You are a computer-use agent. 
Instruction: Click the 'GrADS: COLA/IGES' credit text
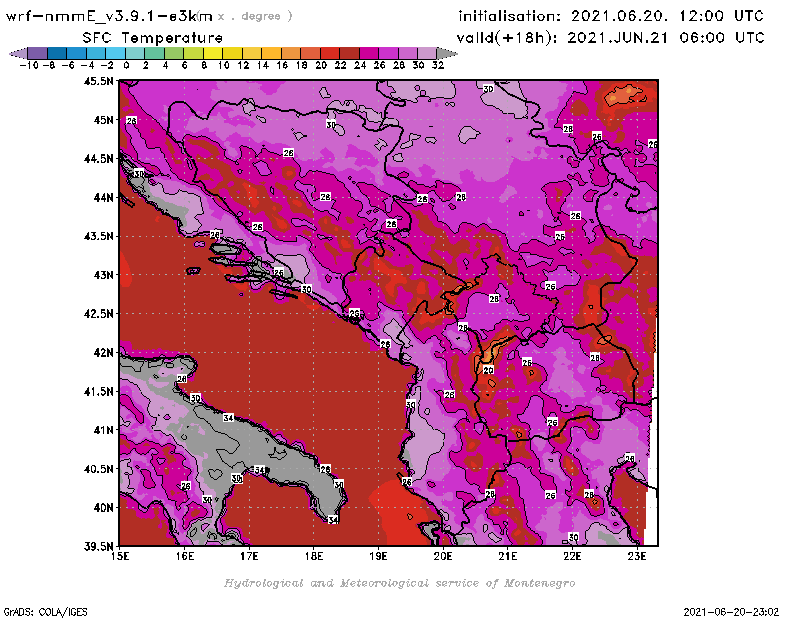45,611
